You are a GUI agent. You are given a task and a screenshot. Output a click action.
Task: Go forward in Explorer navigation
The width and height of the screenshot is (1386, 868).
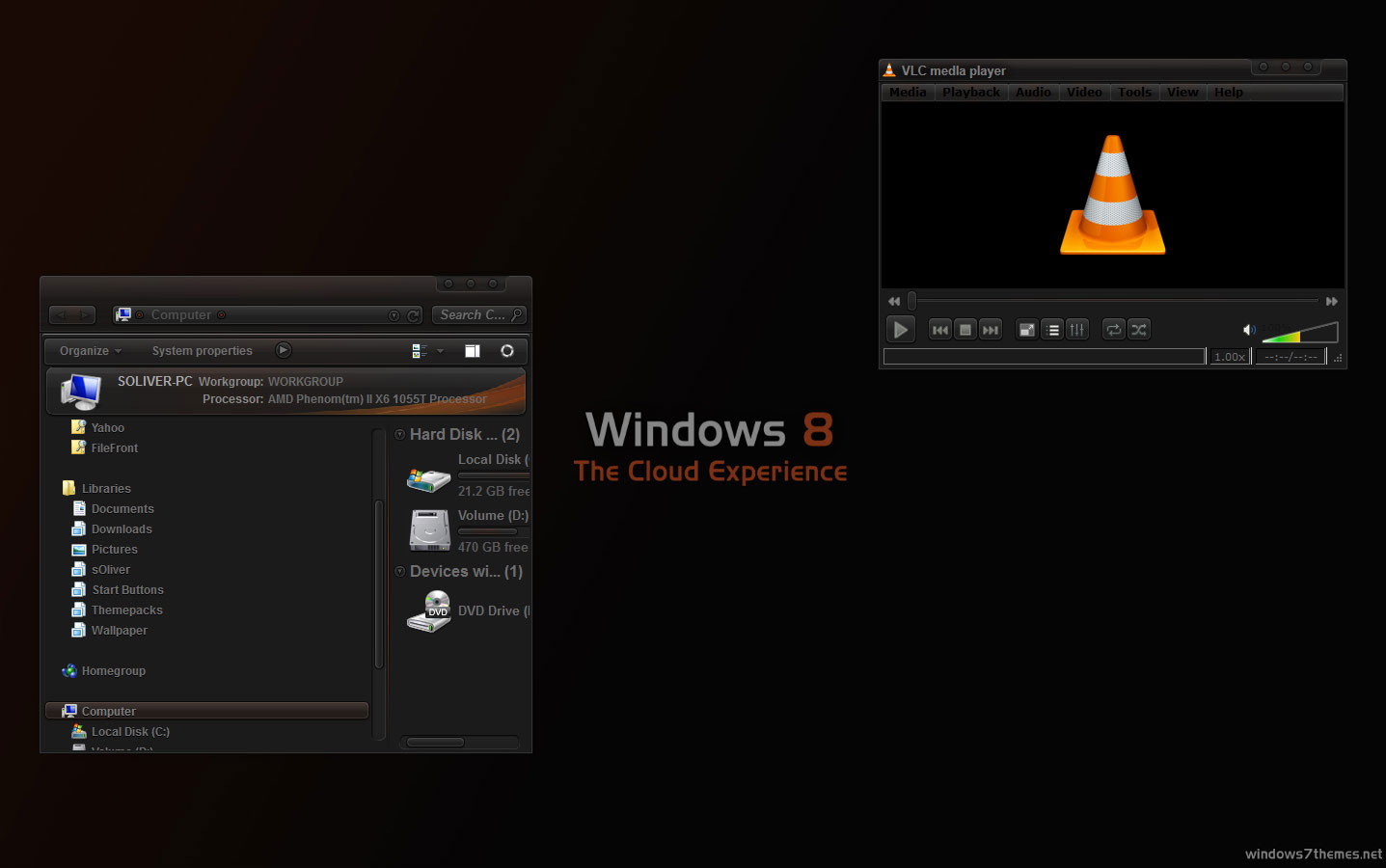click(x=85, y=314)
